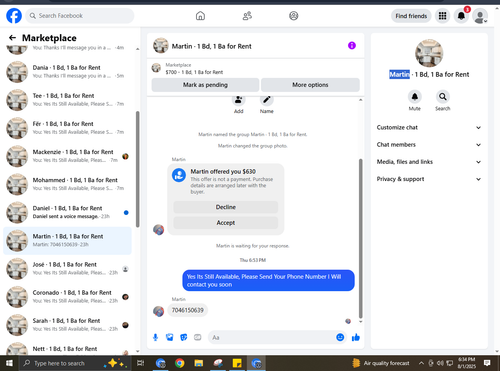This screenshot has height=371, width=500.
Task: Expand Privacy & support section
Action: 429,179
